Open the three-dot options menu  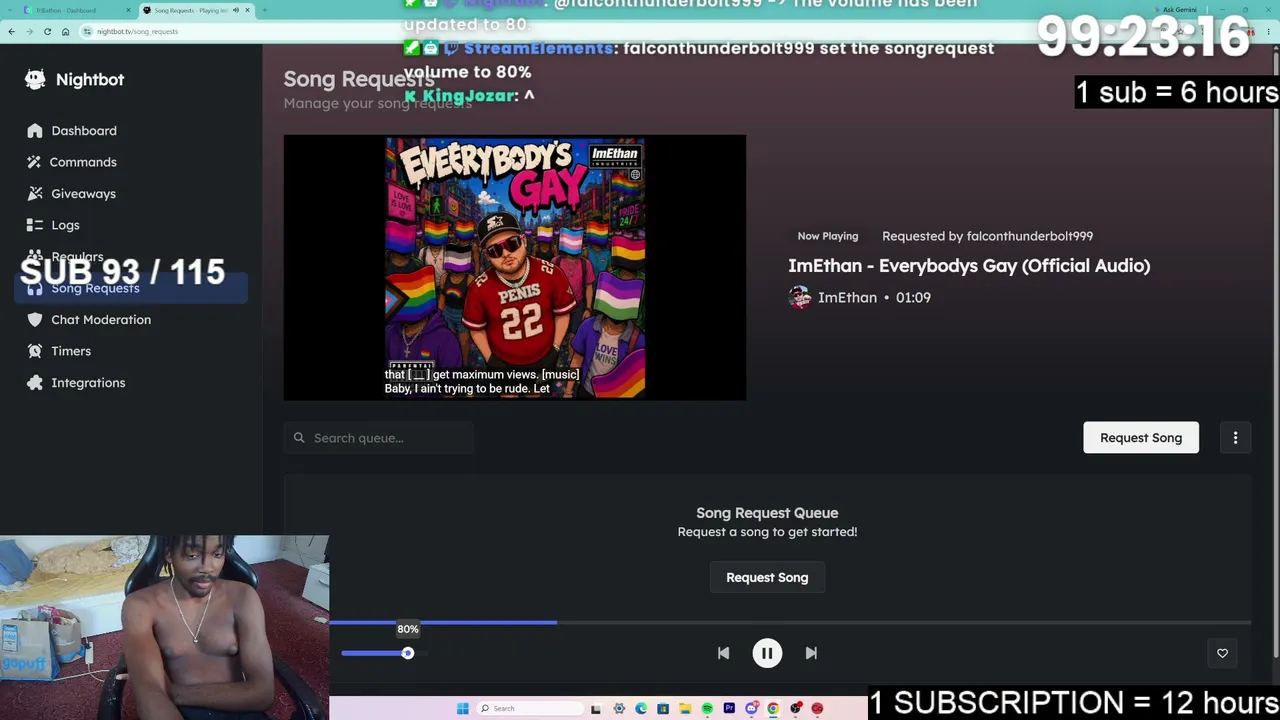pos(1235,438)
